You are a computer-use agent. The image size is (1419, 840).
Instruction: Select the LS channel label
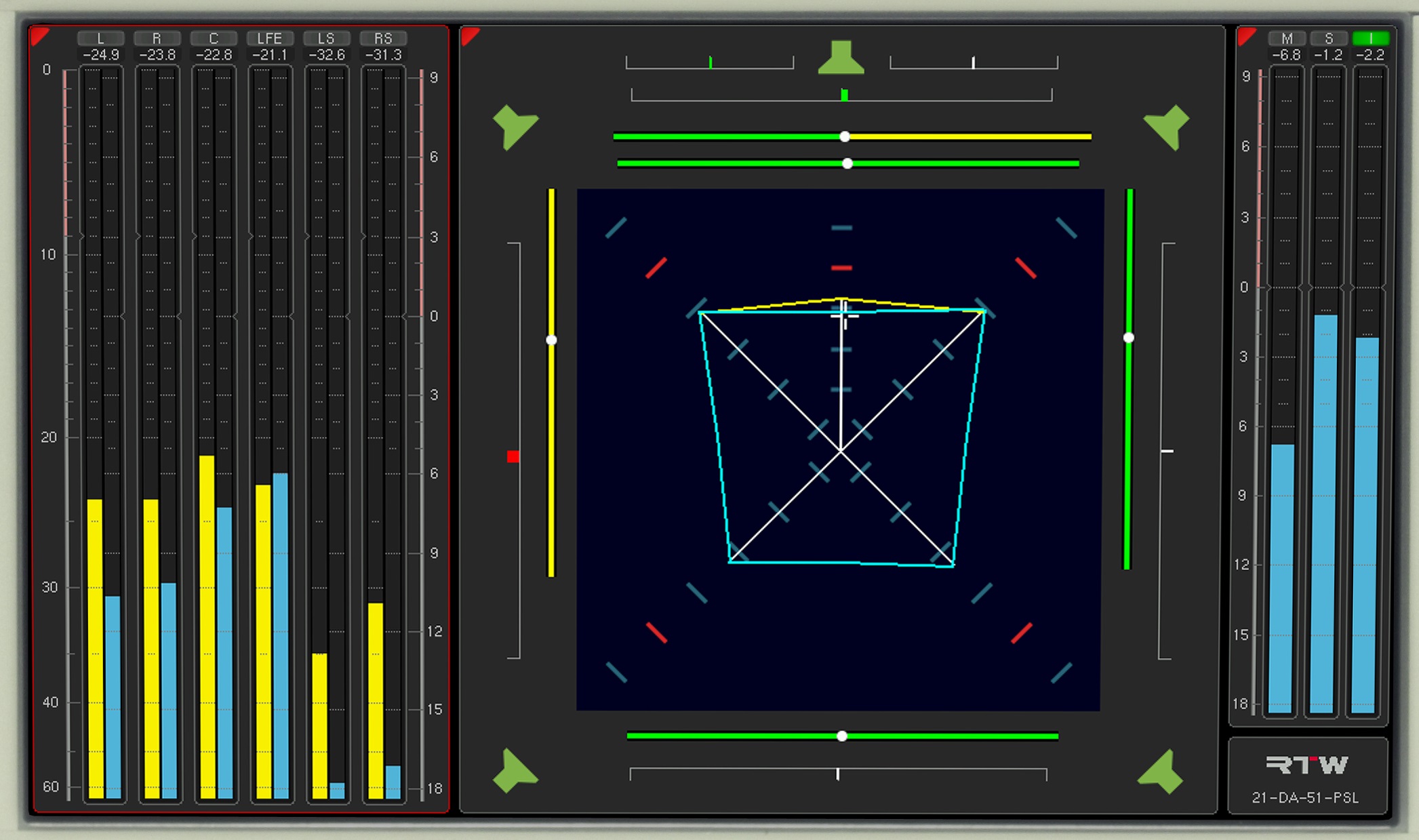click(326, 39)
